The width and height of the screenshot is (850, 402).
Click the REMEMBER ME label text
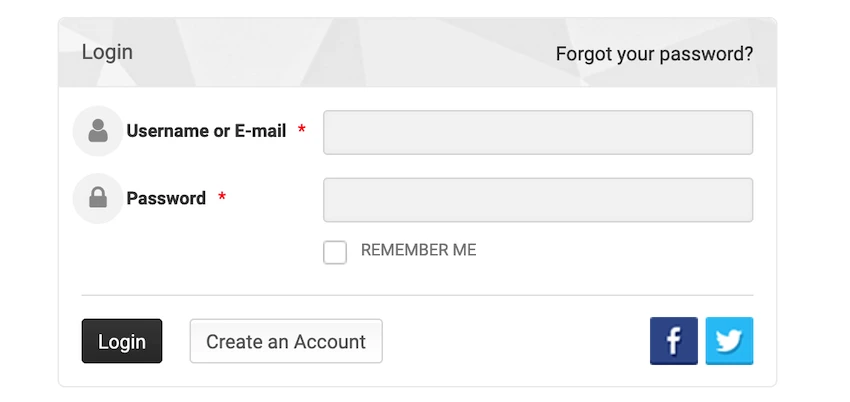[418, 250]
